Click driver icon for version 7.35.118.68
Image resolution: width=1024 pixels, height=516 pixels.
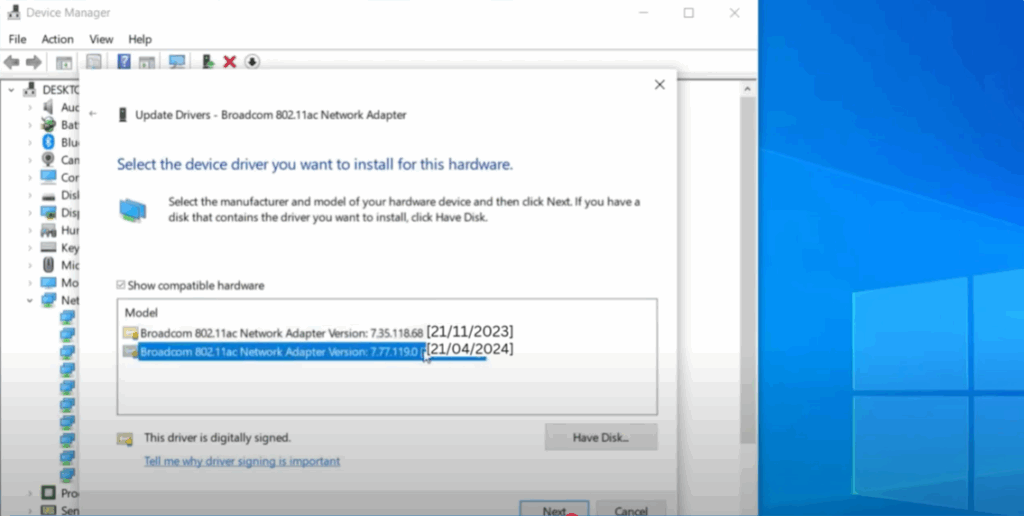click(x=131, y=333)
